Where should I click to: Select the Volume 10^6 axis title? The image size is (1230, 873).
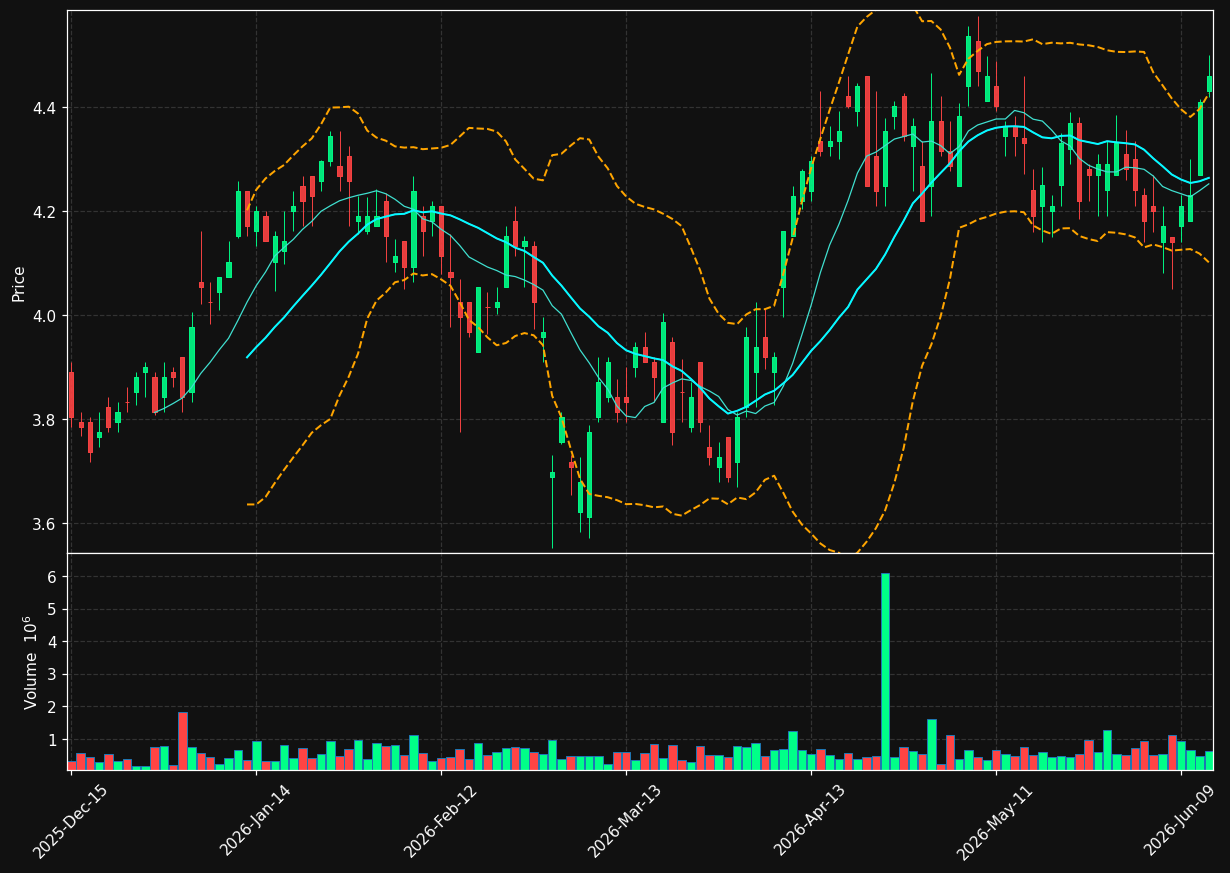pyautogui.click(x=31, y=662)
